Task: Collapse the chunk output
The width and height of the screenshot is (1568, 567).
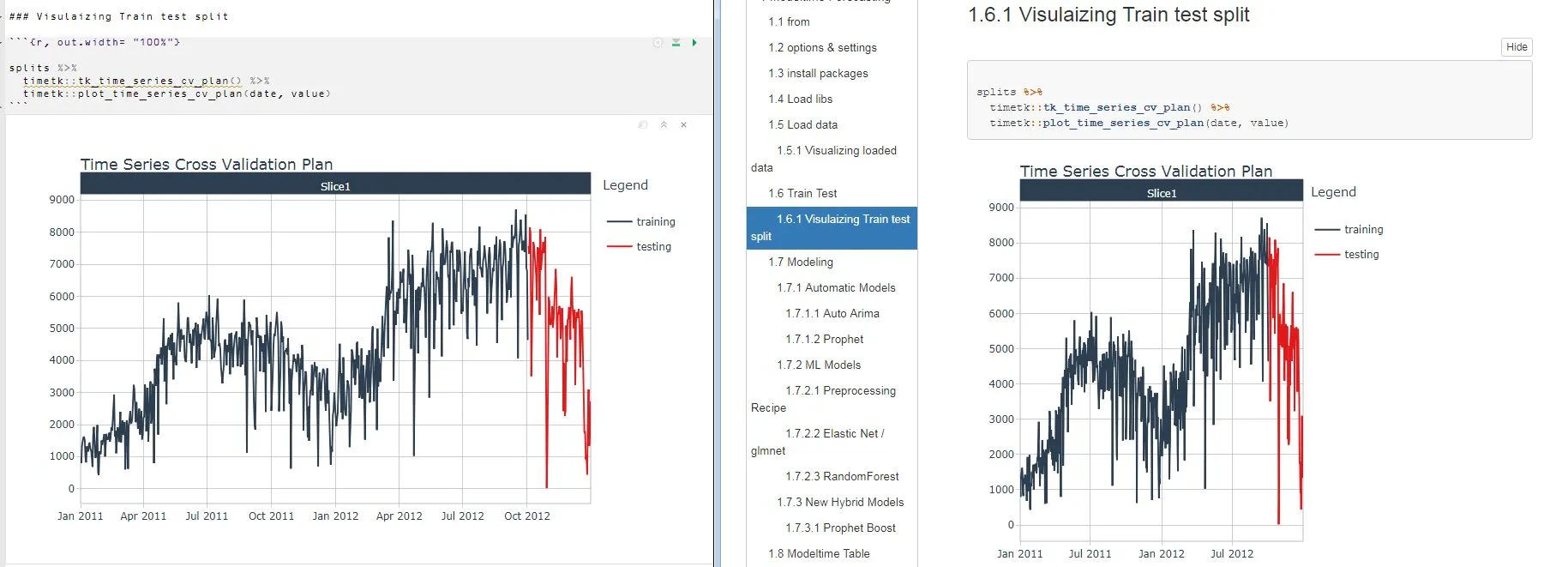Action: coord(664,125)
